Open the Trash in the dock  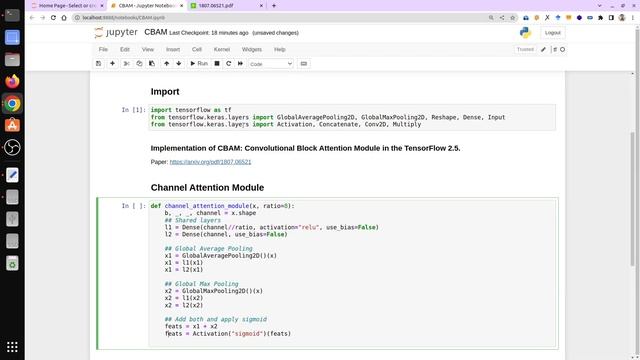12,263
